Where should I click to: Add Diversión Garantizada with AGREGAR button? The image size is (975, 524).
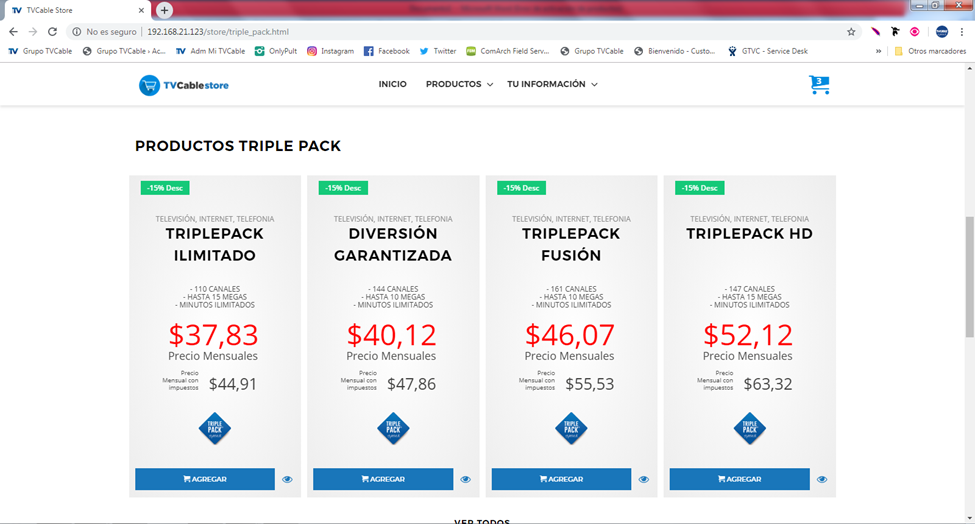[383, 479]
